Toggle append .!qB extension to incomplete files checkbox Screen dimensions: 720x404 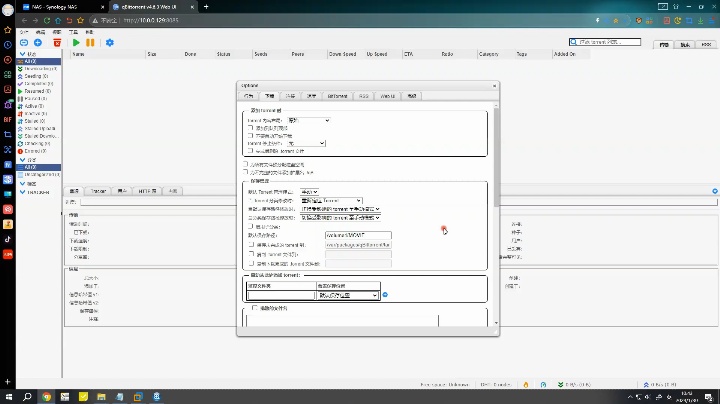click(245, 172)
